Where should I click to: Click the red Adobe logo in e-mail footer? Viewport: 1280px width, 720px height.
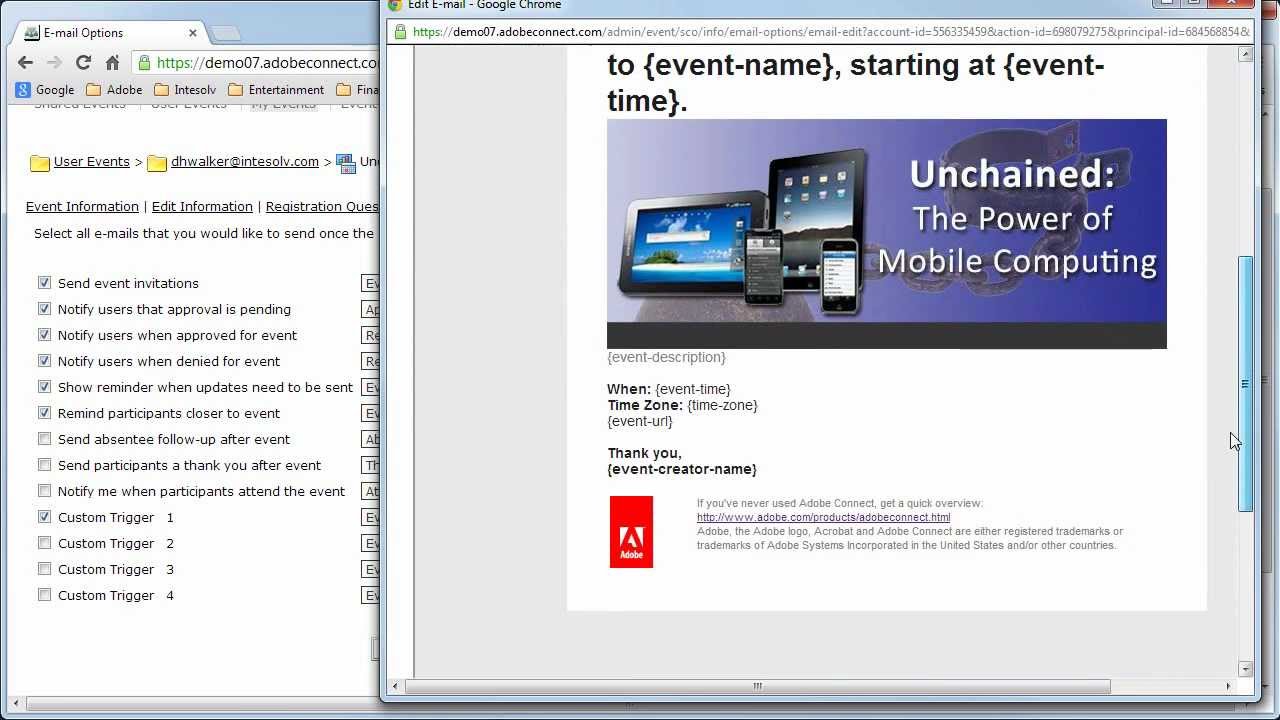click(x=631, y=532)
